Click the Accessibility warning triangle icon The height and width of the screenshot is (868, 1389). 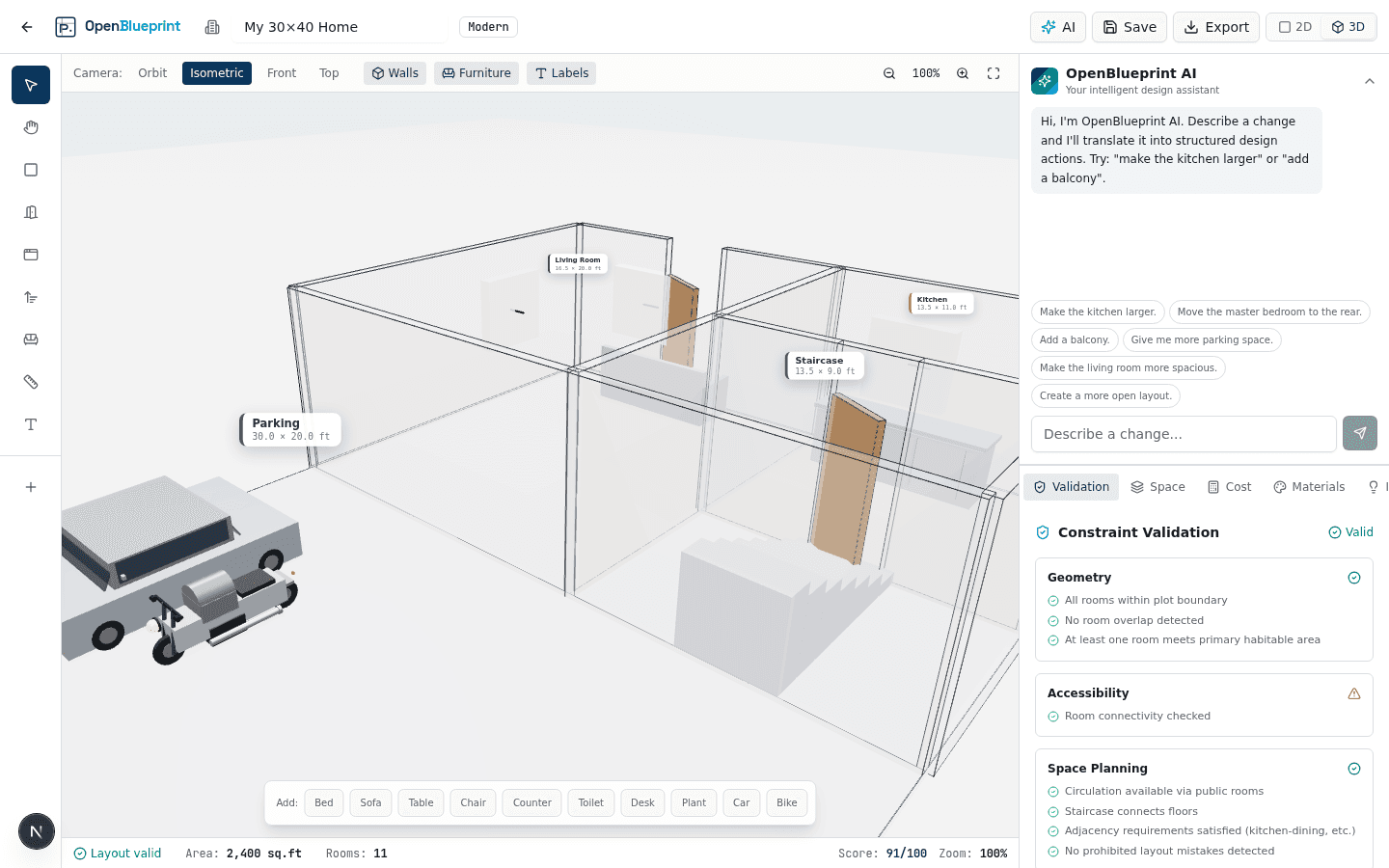pos(1354,693)
